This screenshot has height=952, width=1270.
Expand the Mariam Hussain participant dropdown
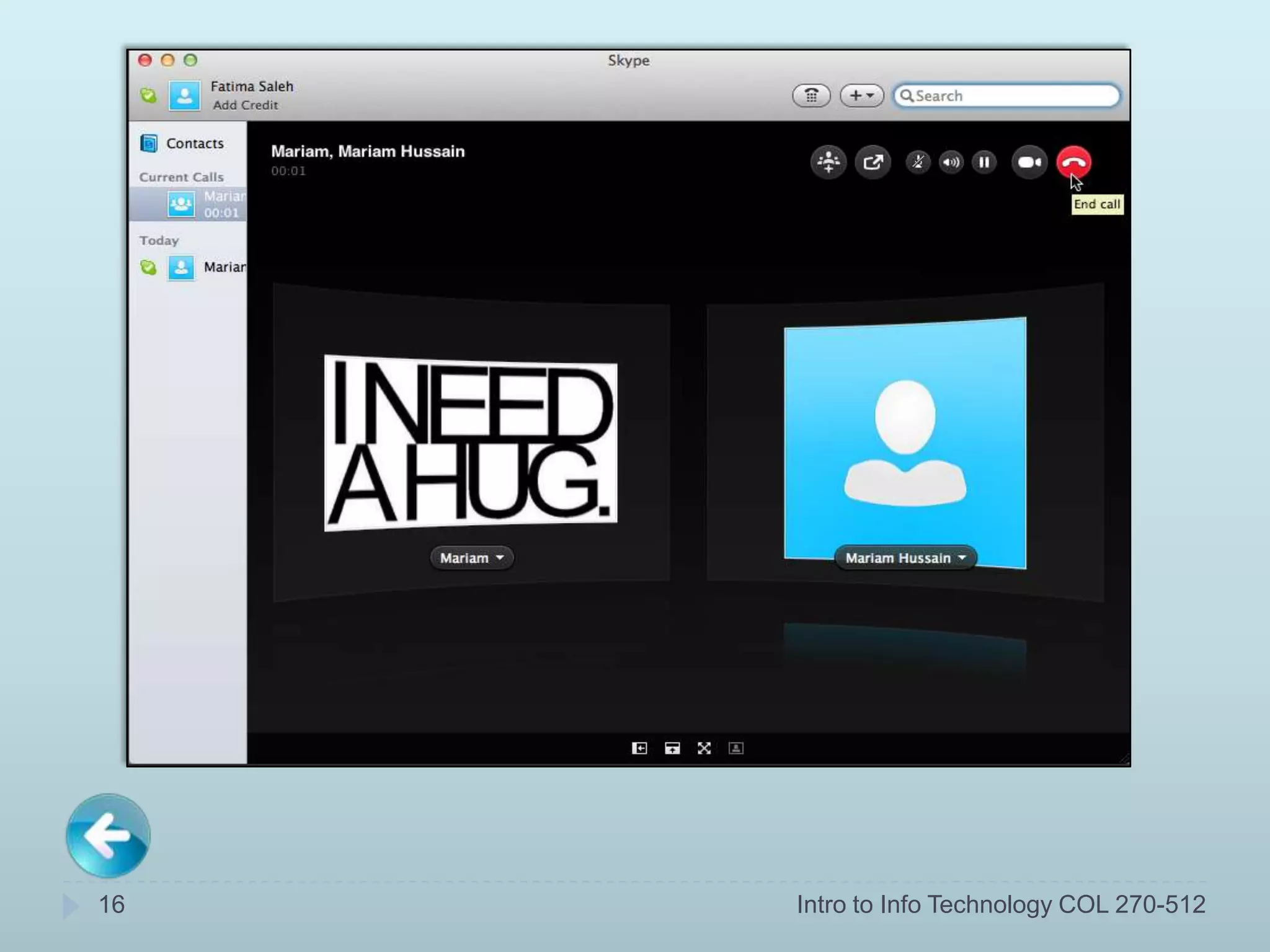(905, 558)
